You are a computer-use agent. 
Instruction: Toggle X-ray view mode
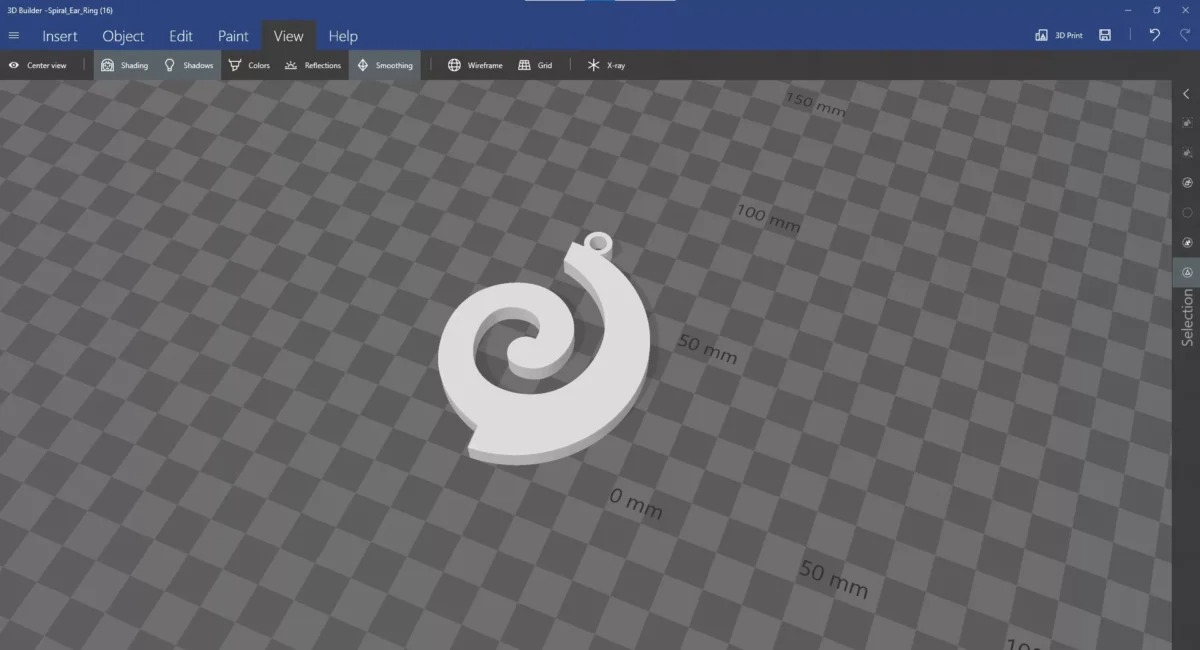point(606,65)
